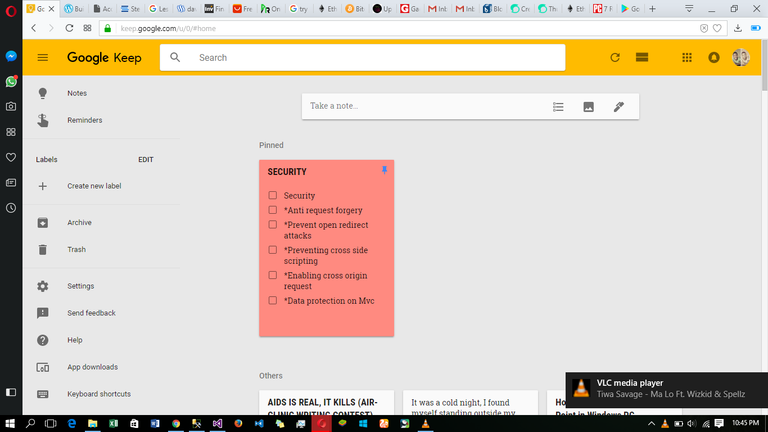Show hidden system tray icons chevron

(651, 424)
